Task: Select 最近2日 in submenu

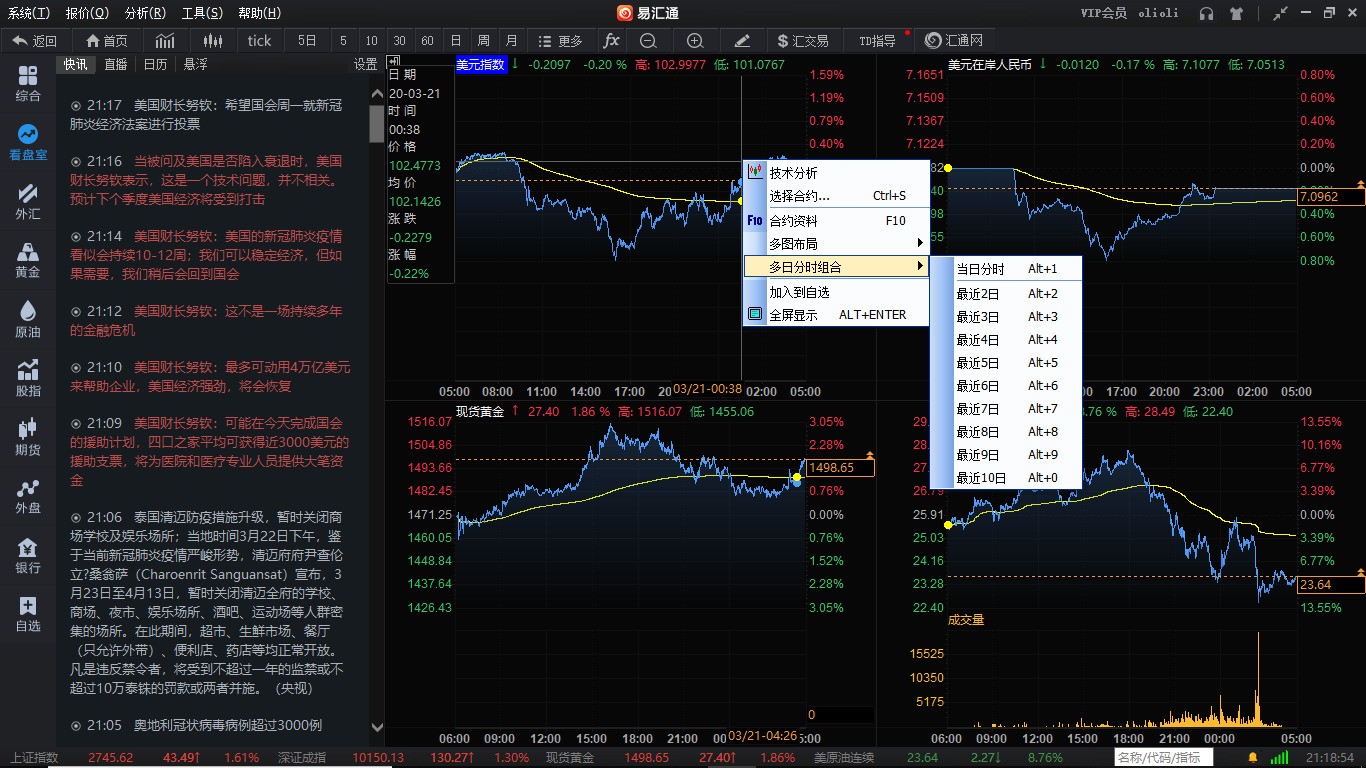Action: point(1006,294)
